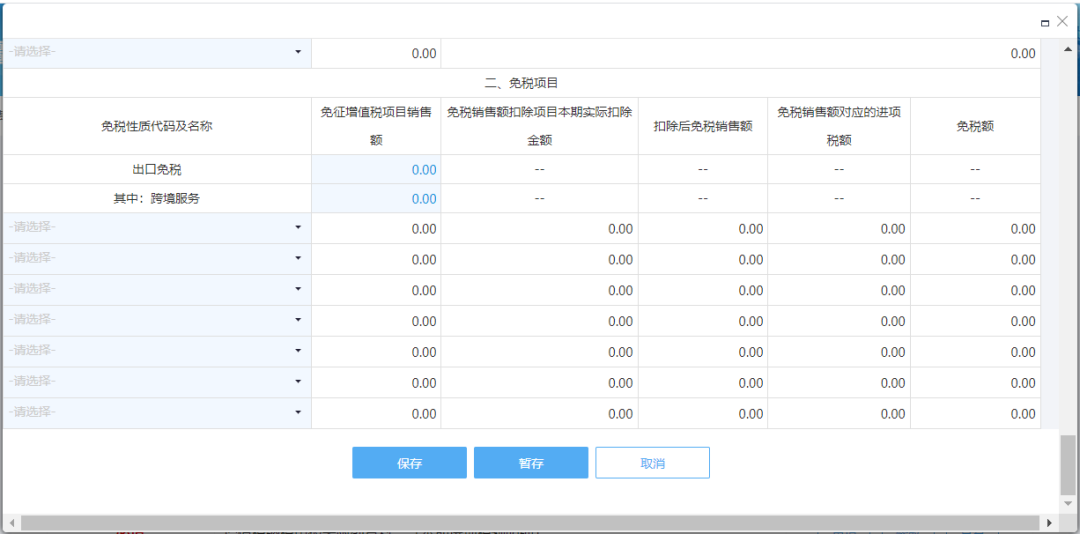Open the 请选择 dropdown above the 二、免税项目 heading
Screen dimensions: 1080x534
click(156, 53)
